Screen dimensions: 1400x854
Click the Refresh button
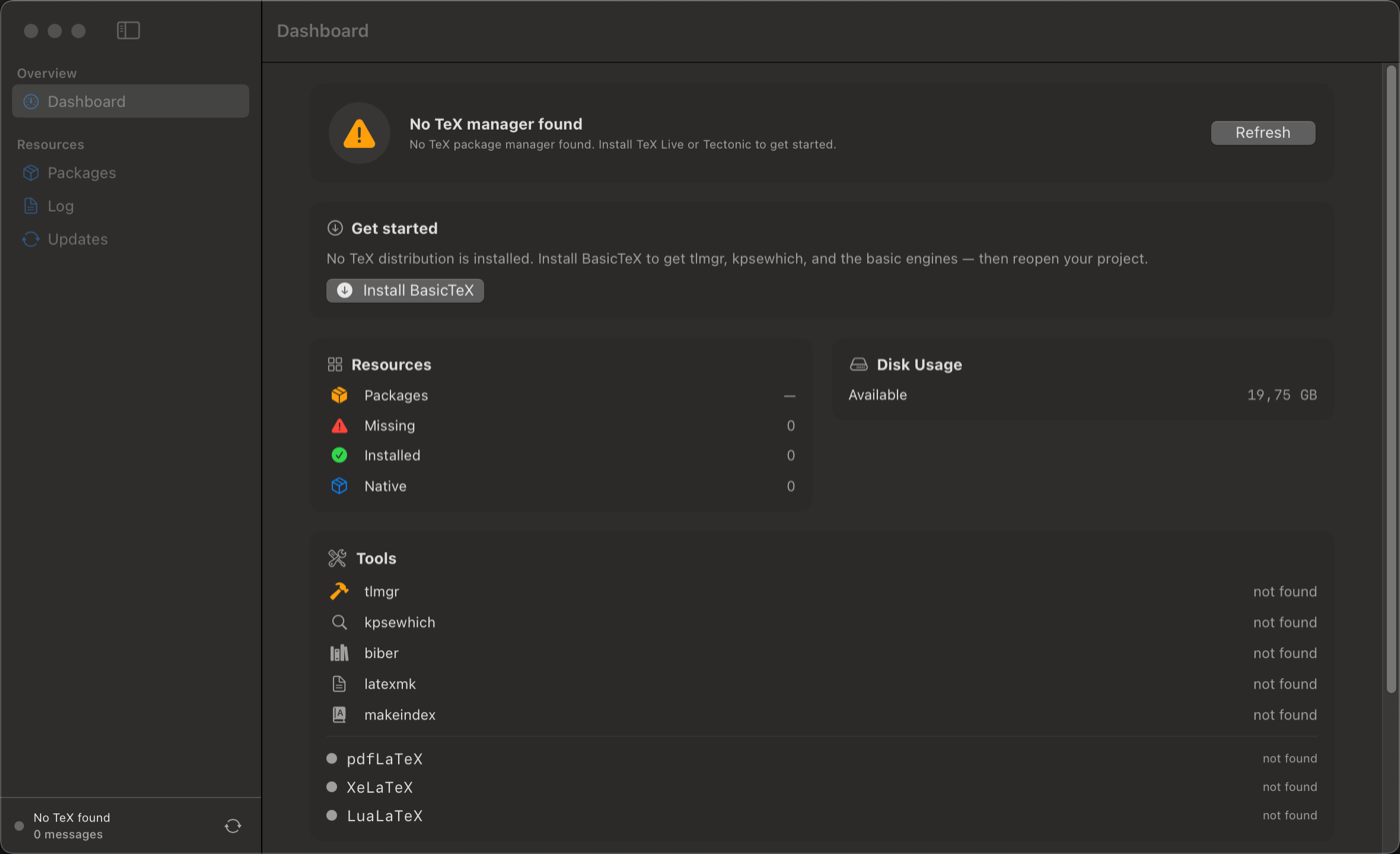click(x=1263, y=132)
